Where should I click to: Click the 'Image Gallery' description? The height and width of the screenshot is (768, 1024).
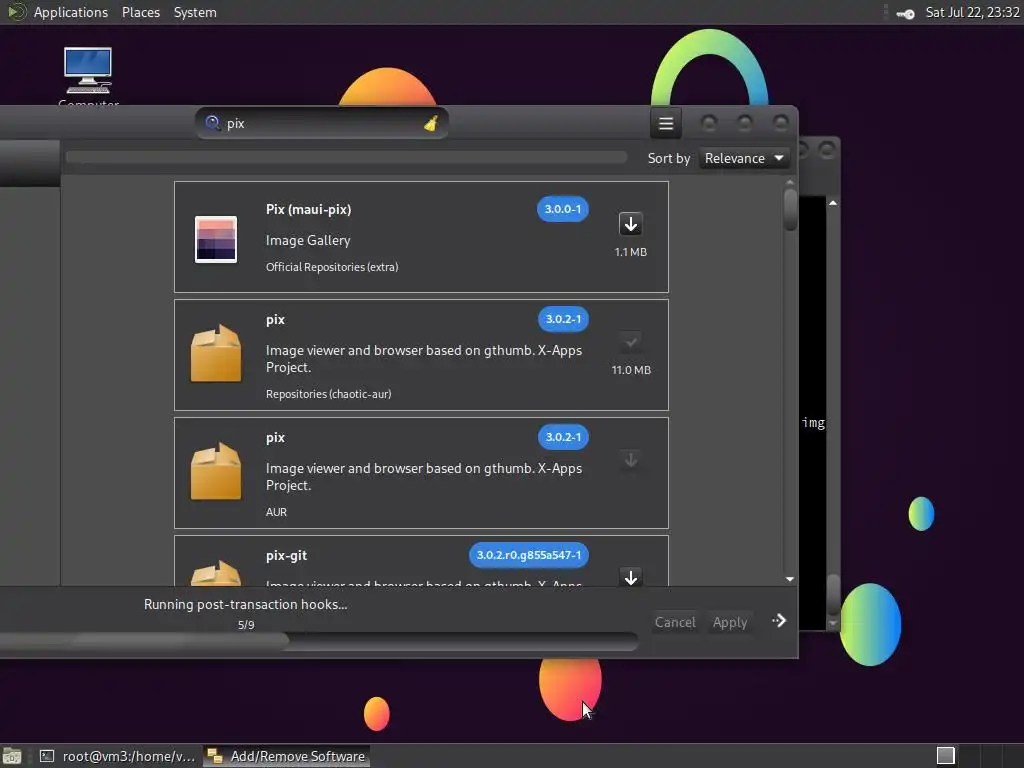(x=308, y=241)
